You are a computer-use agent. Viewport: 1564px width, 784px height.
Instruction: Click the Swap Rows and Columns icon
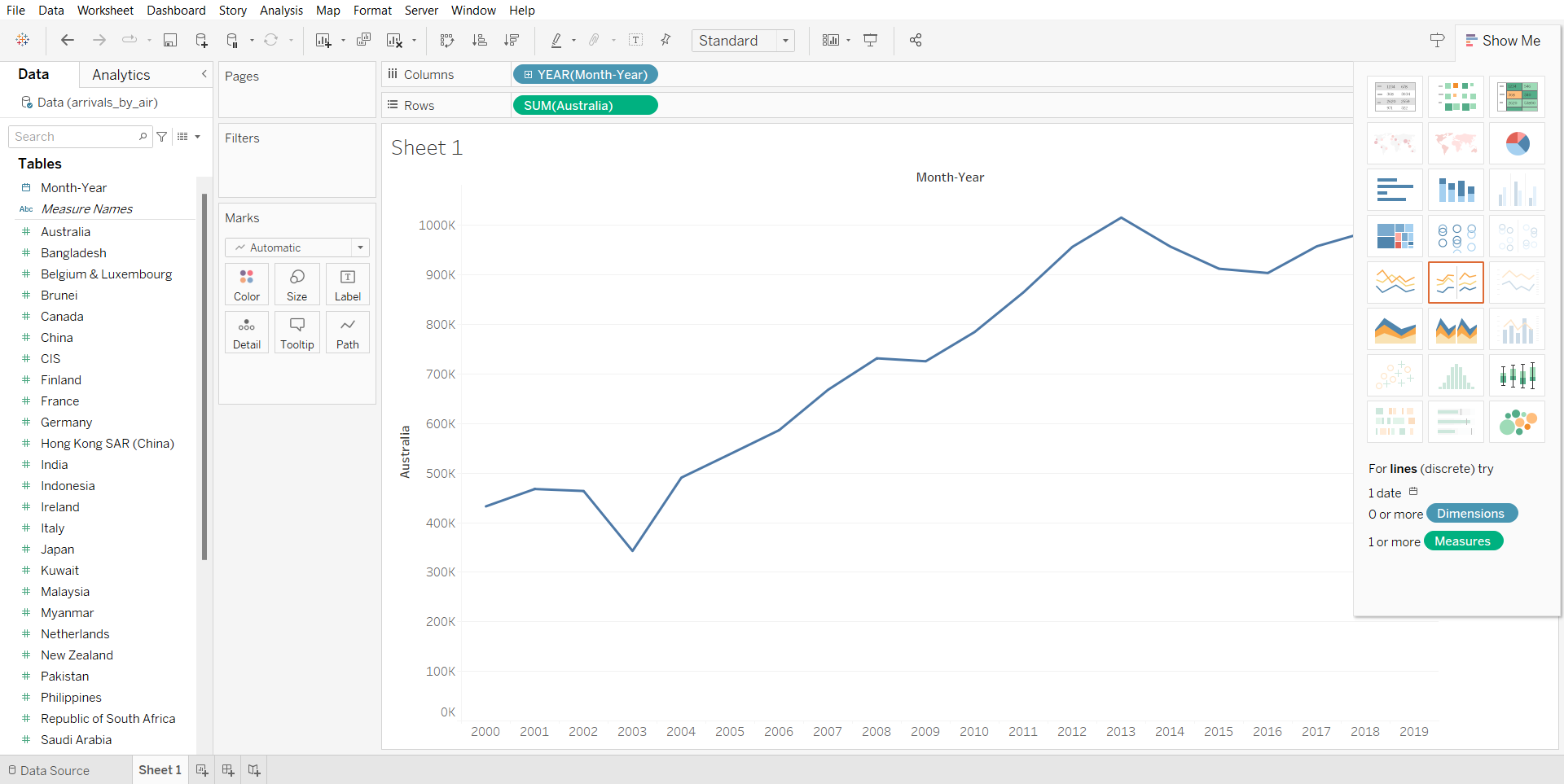[x=446, y=40]
